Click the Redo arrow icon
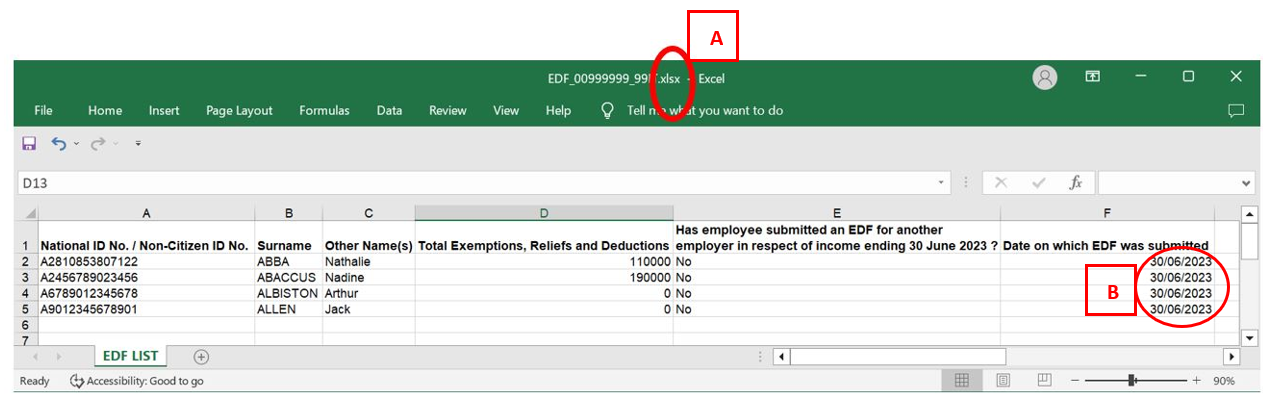The image size is (1263, 398). pyautogui.click(x=97, y=144)
